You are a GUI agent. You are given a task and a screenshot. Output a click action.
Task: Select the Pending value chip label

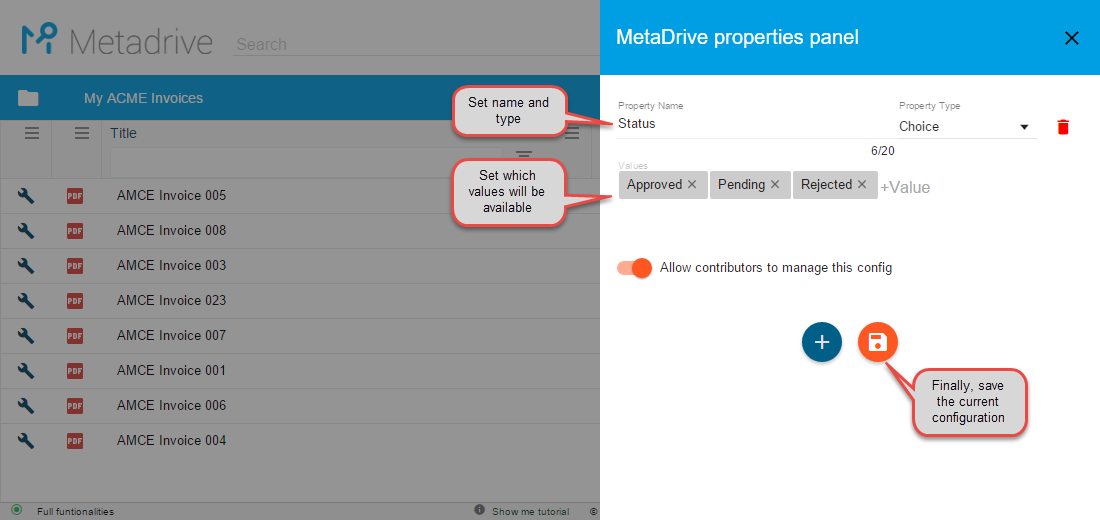(742, 185)
